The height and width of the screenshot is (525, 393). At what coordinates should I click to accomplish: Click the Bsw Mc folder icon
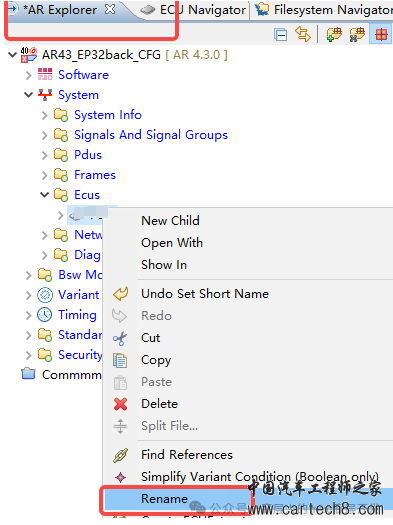pos(45,275)
